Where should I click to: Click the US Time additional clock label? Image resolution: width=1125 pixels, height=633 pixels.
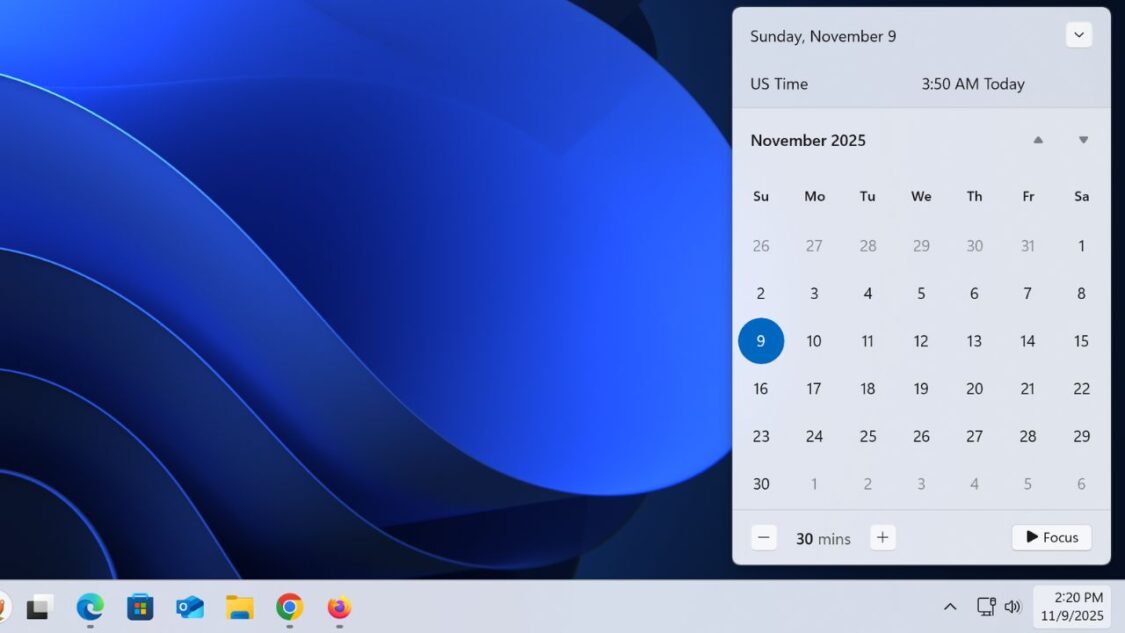tap(779, 84)
